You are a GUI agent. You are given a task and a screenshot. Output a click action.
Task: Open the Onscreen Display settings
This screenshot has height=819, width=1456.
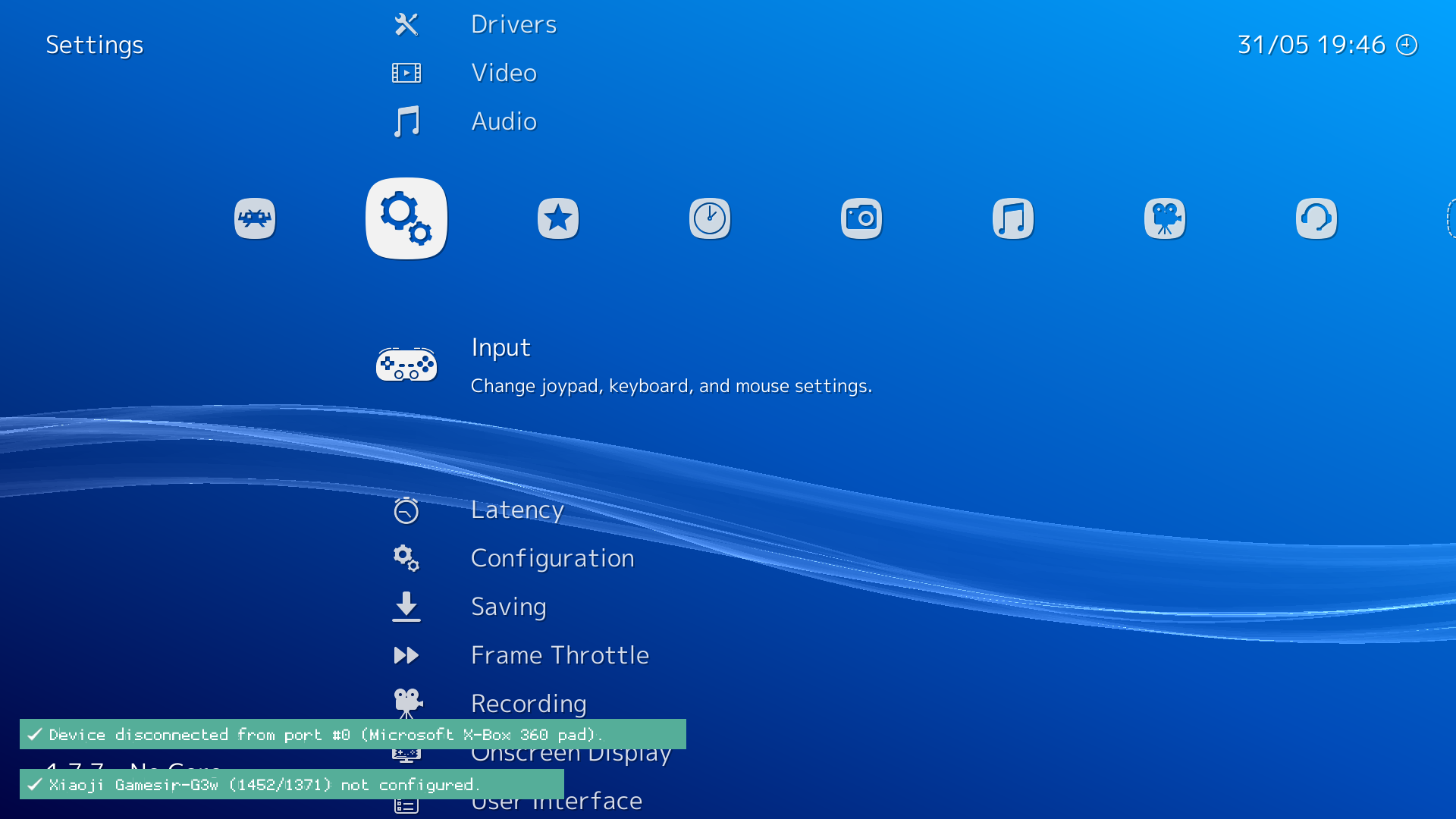point(571,752)
